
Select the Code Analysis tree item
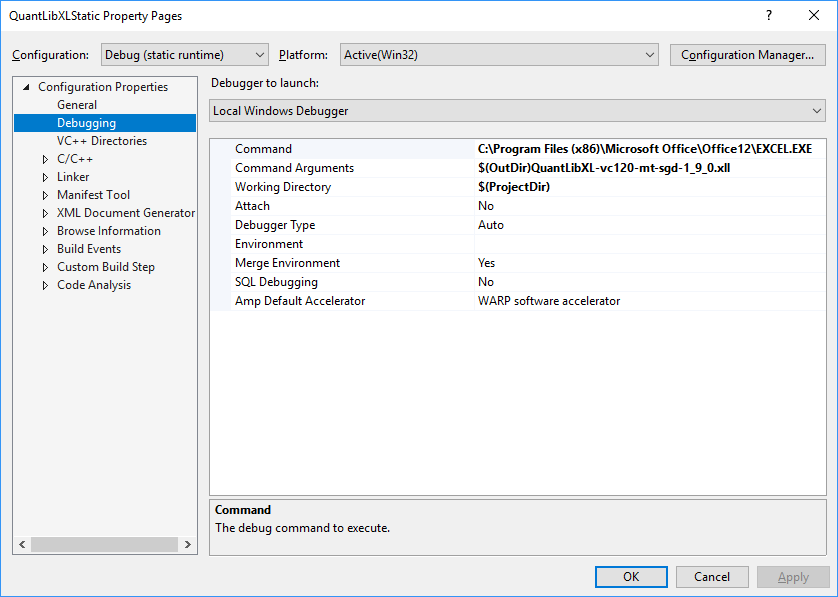[x=93, y=285]
